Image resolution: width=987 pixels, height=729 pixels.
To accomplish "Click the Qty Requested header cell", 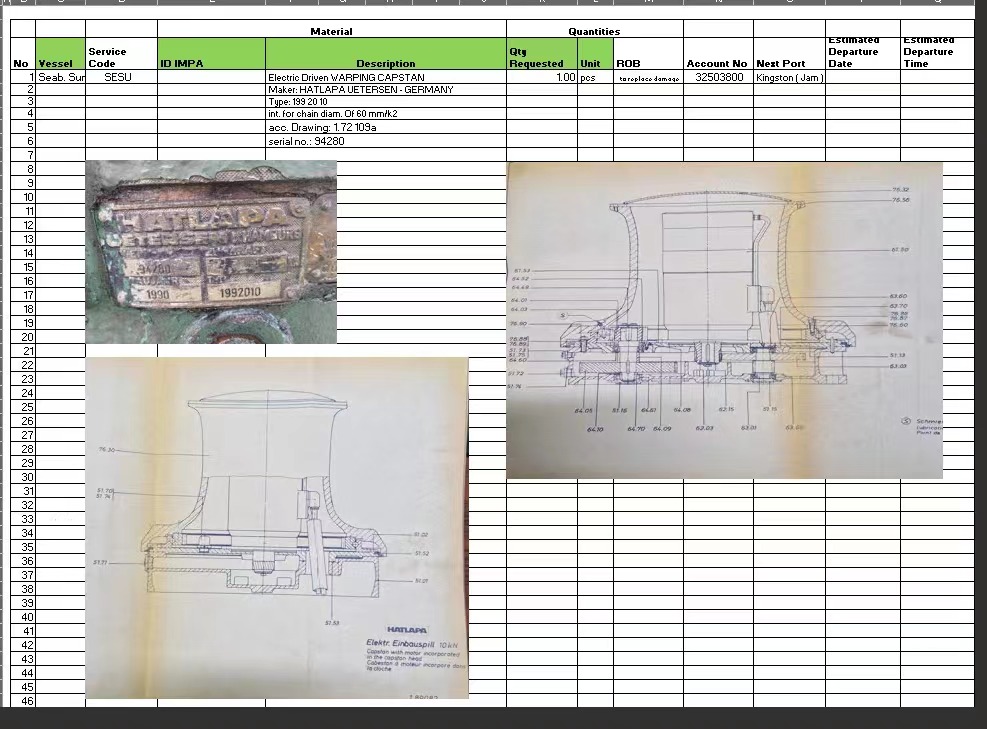I will 541,55.
